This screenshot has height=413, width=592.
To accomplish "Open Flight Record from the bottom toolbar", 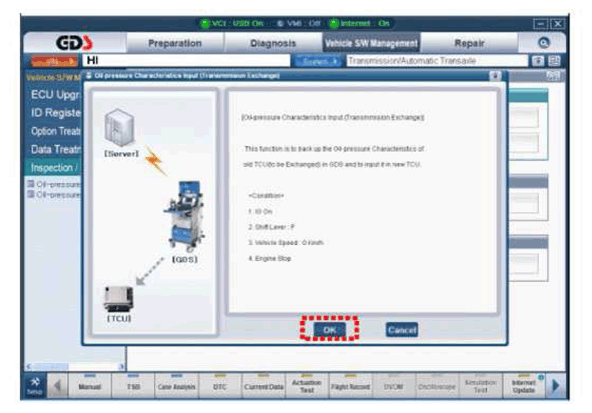I will 350,386.
